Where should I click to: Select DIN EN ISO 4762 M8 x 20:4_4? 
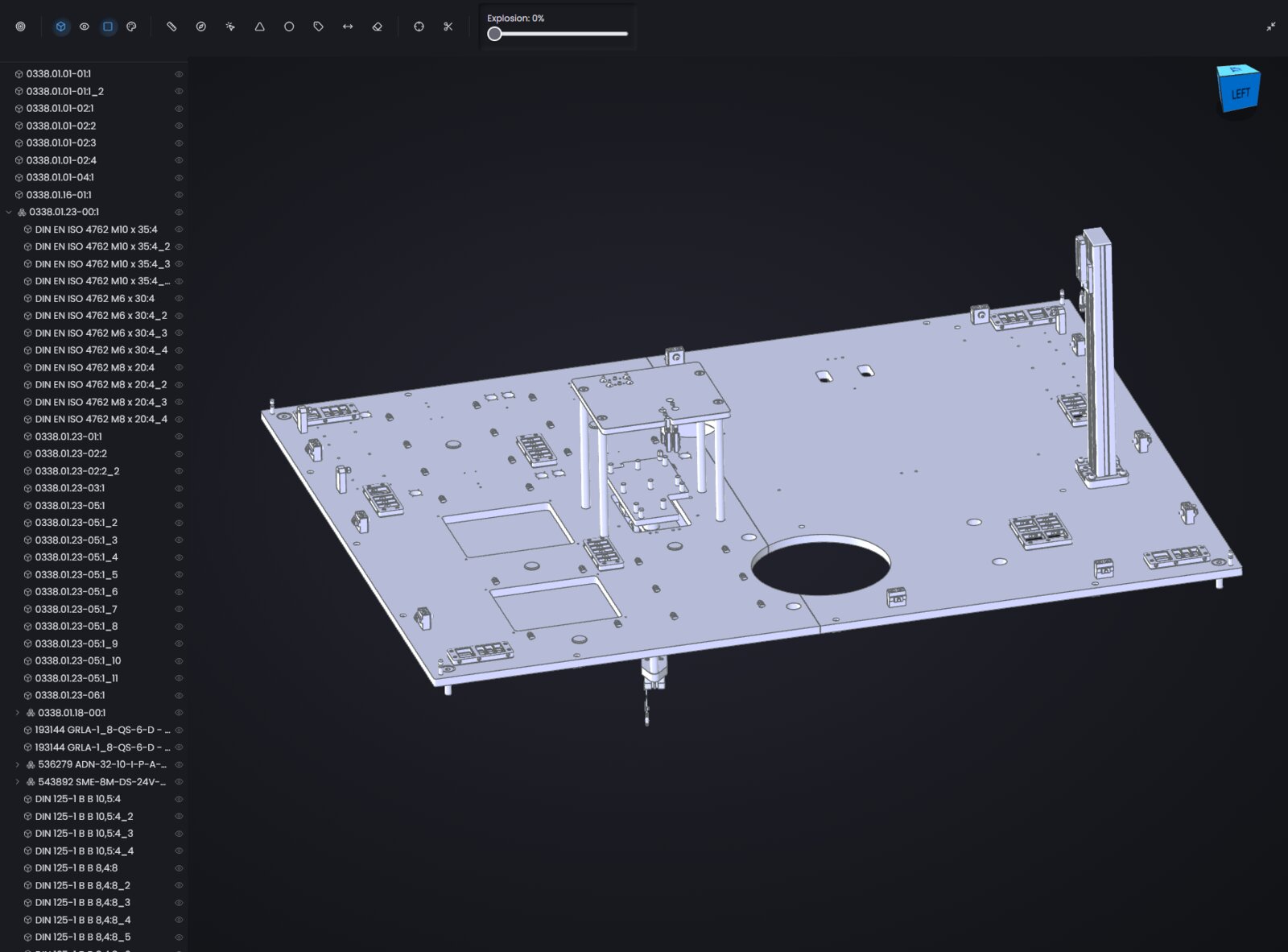pyautogui.click(x=101, y=419)
